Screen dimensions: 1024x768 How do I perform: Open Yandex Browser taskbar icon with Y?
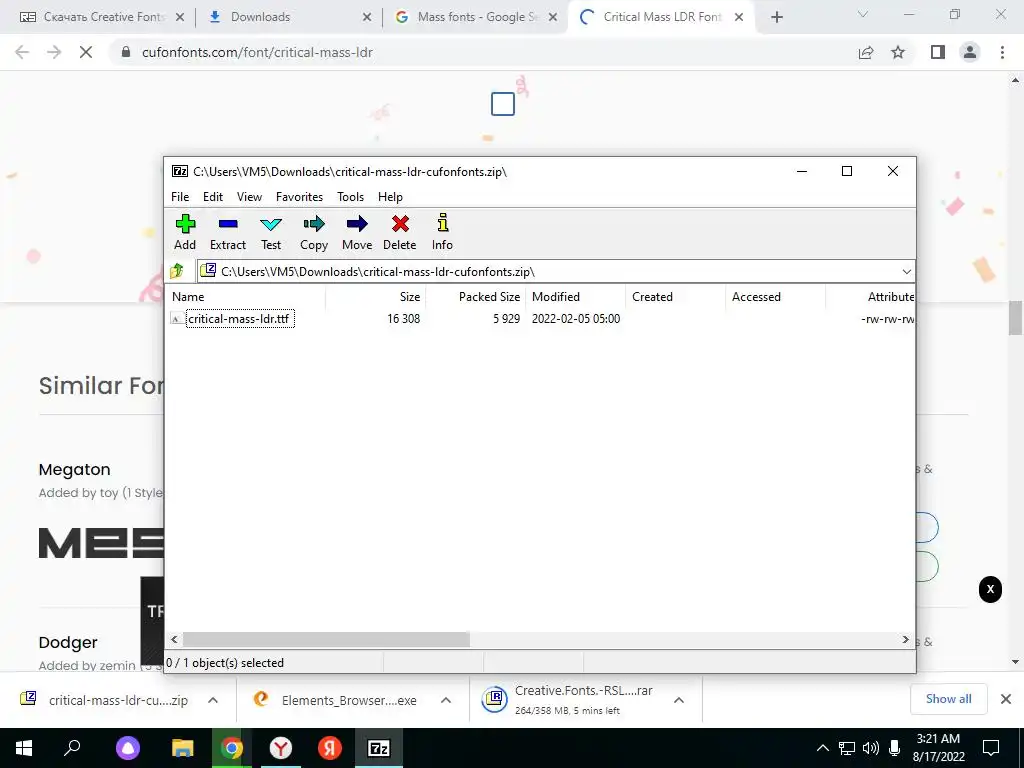(280, 748)
